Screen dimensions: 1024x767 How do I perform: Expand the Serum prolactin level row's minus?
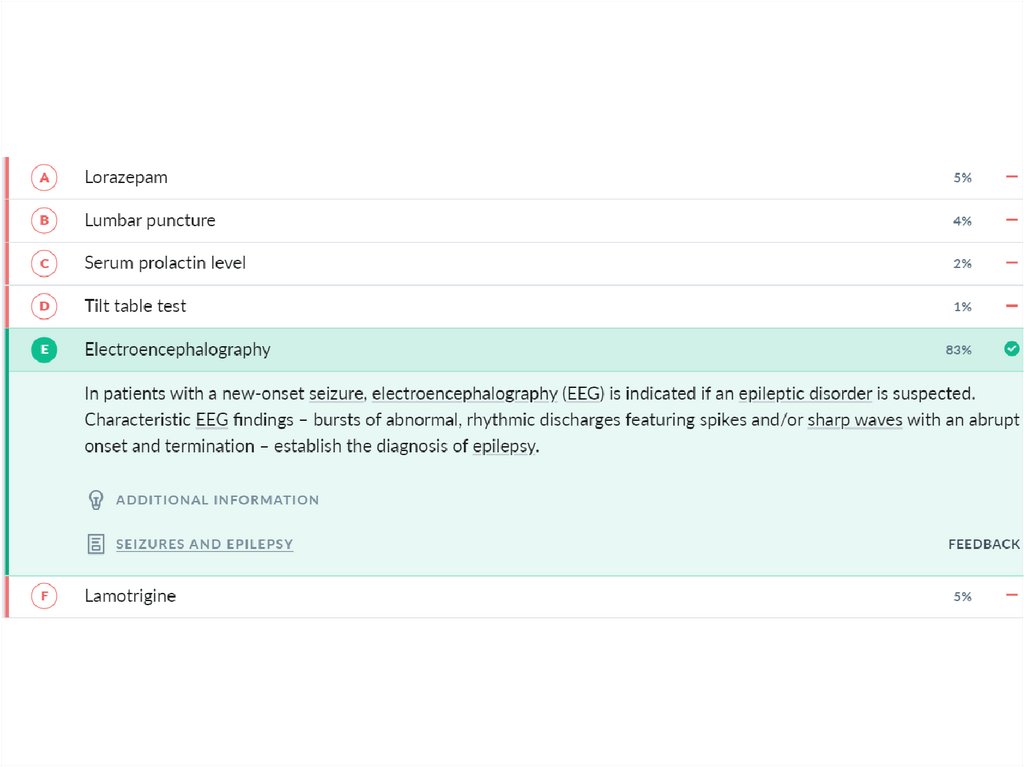click(x=1011, y=263)
